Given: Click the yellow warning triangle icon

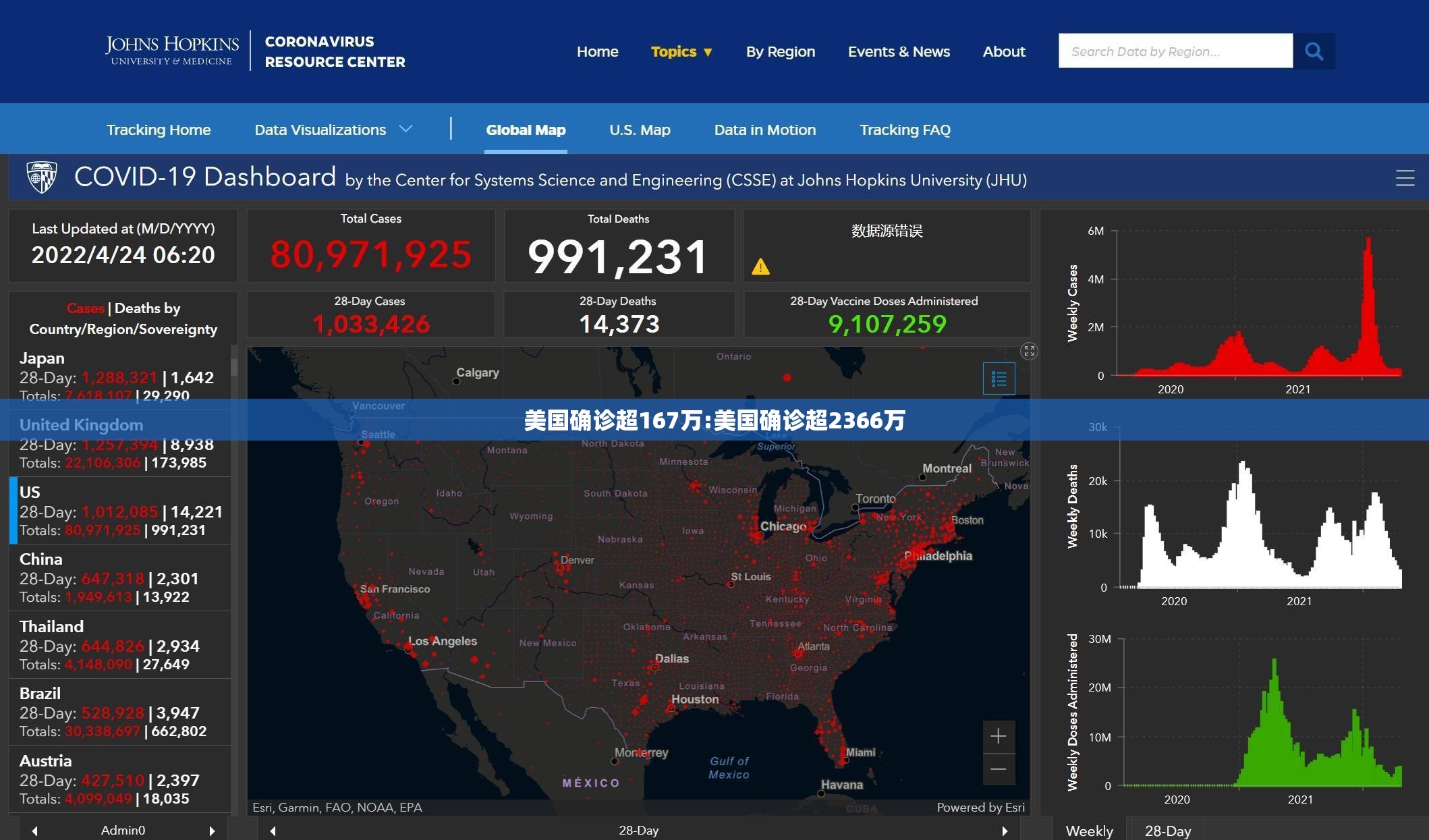Looking at the screenshot, I should pyautogui.click(x=760, y=267).
